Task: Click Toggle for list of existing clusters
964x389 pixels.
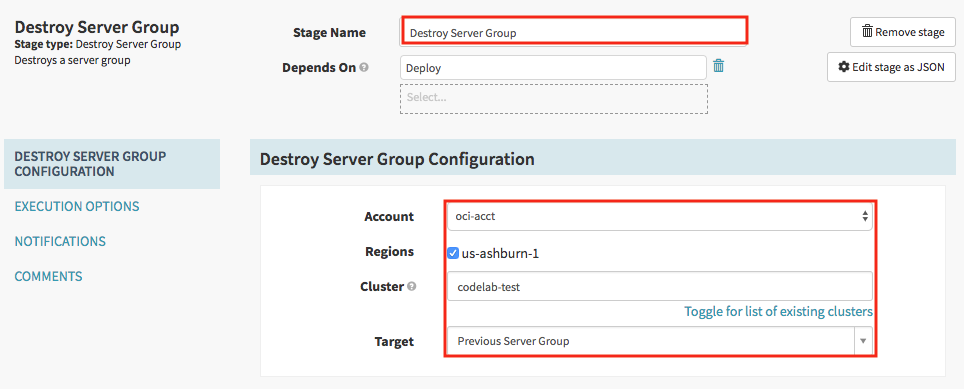Action: pos(778,312)
